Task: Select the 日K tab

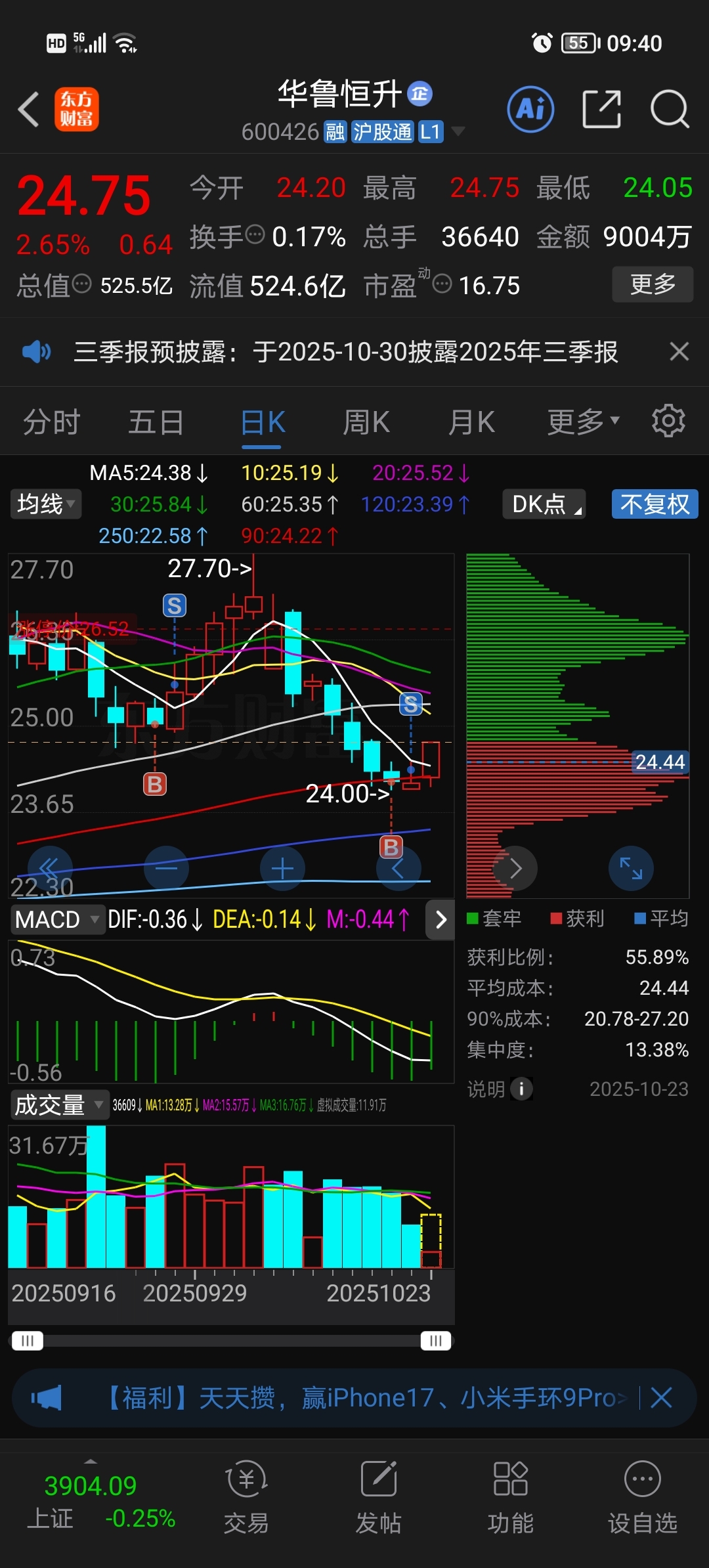Action: [263, 422]
